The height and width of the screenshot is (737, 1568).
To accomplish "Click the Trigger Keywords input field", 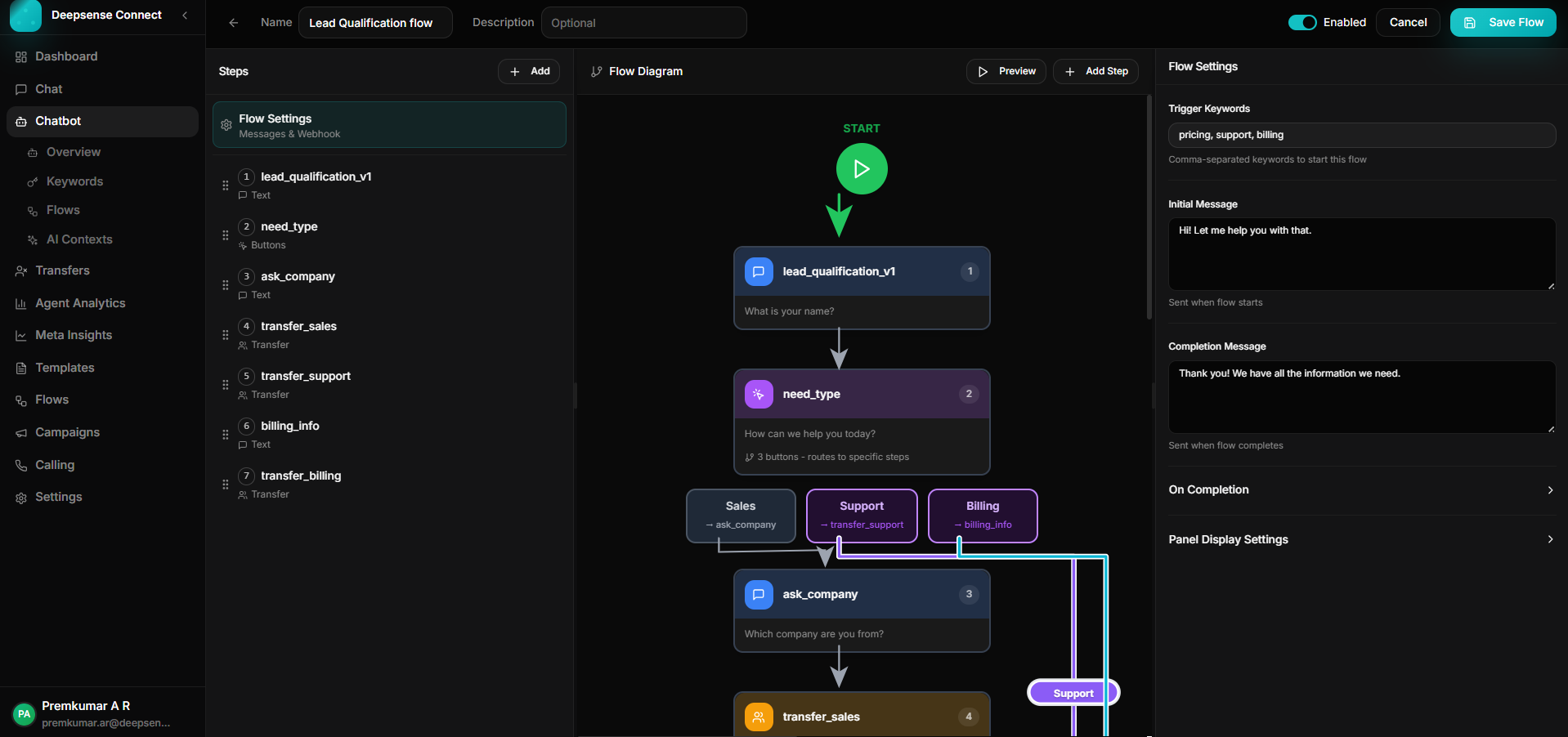I will [1360, 135].
